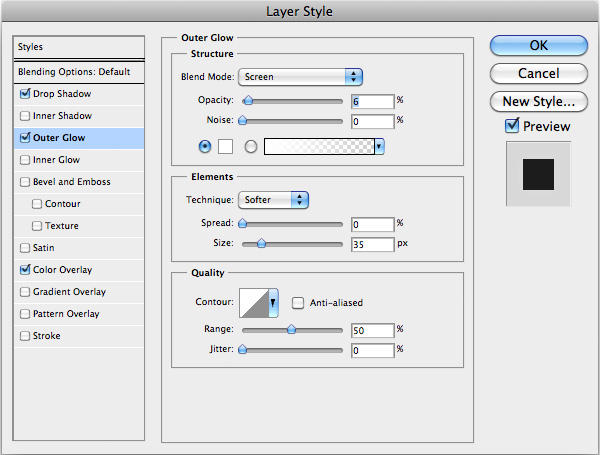
Task: Uncheck the Color Overlay checkbox
Action: (x=25, y=270)
